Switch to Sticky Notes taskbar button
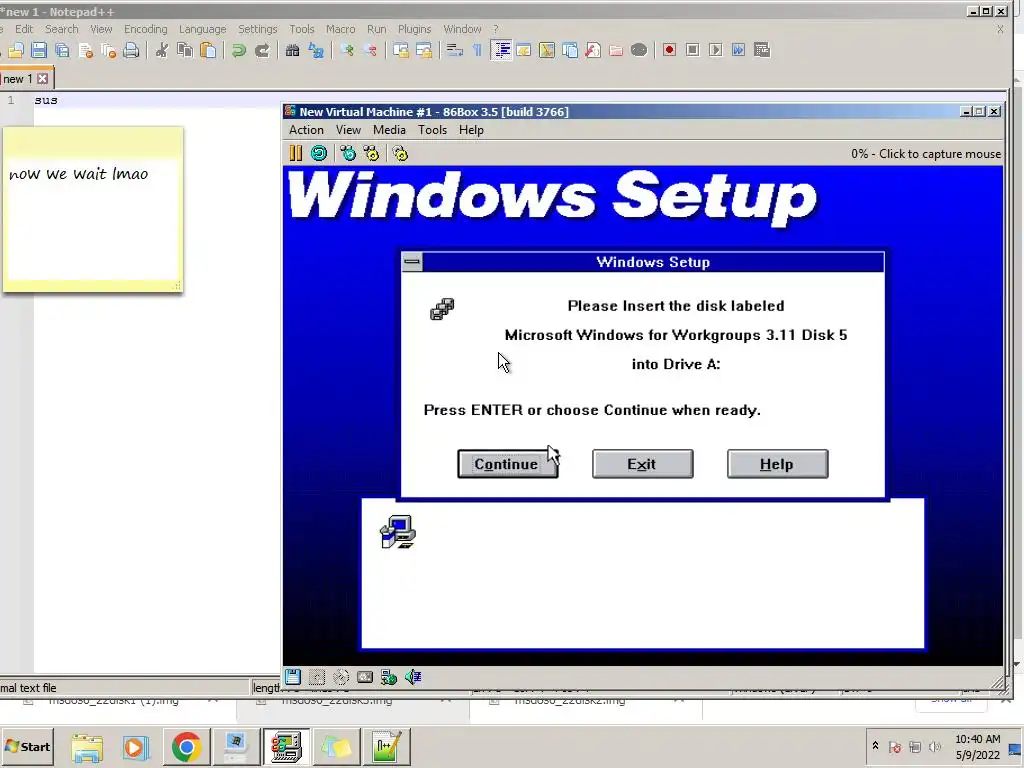Image resolution: width=1024 pixels, height=768 pixels. (x=336, y=747)
